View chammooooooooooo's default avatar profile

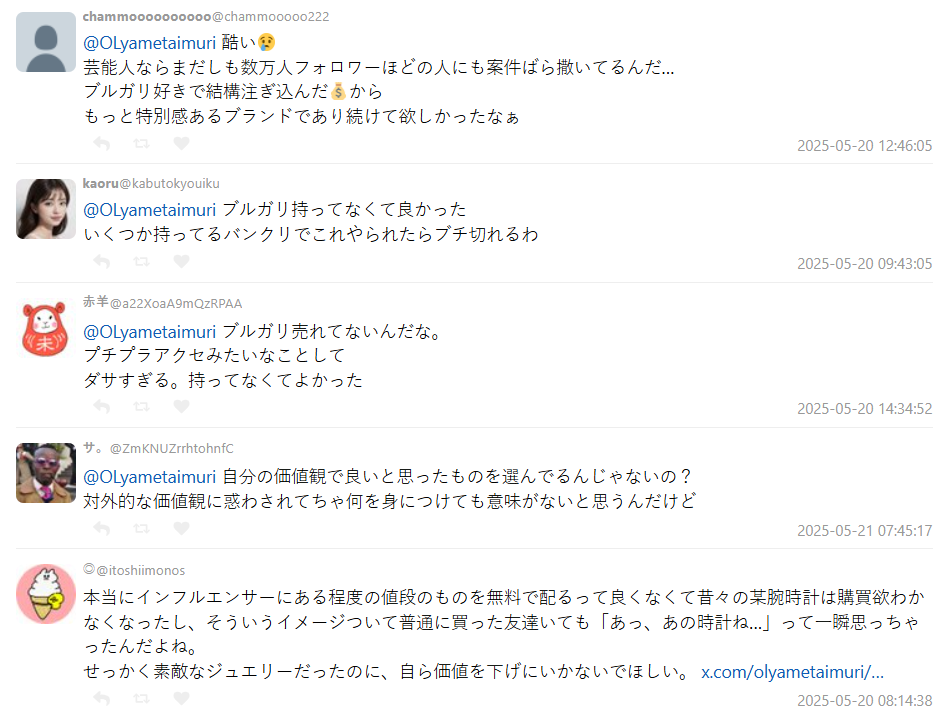[x=46, y=42]
